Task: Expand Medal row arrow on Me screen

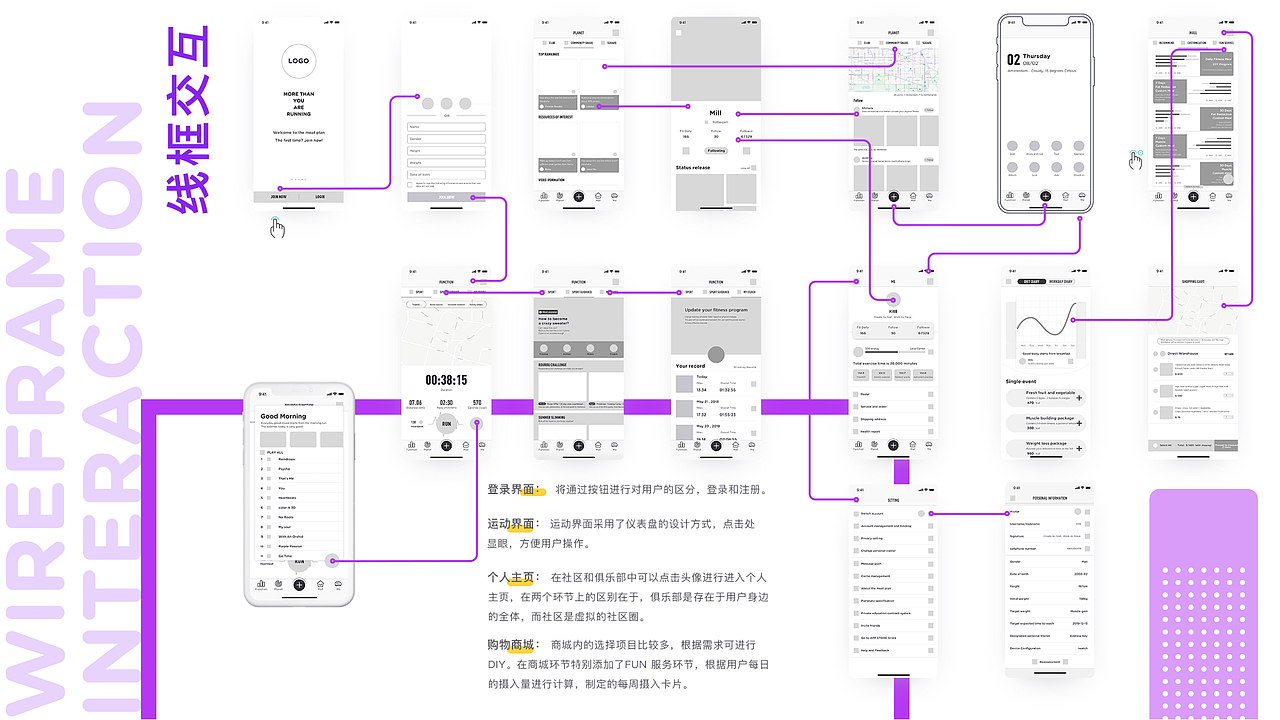Action: pyautogui.click(x=933, y=394)
